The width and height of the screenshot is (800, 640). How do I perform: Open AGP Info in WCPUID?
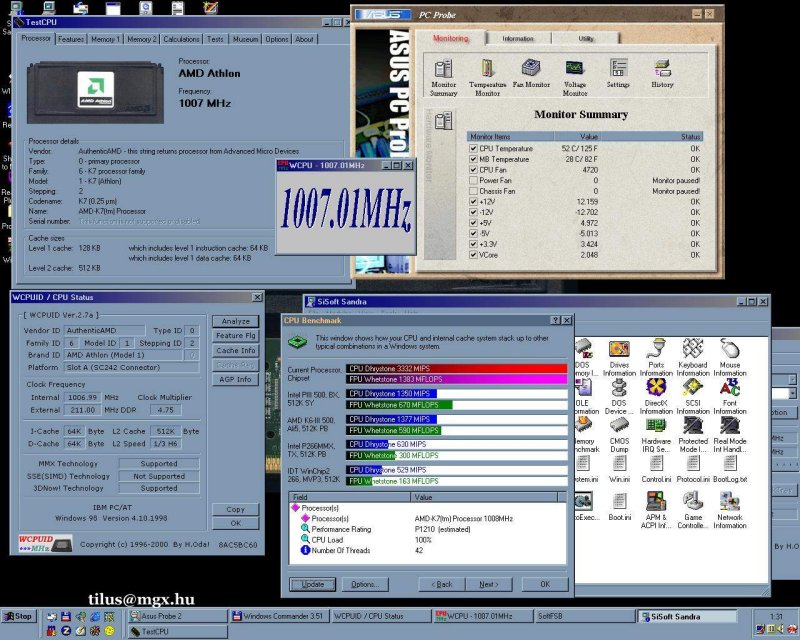(235, 379)
